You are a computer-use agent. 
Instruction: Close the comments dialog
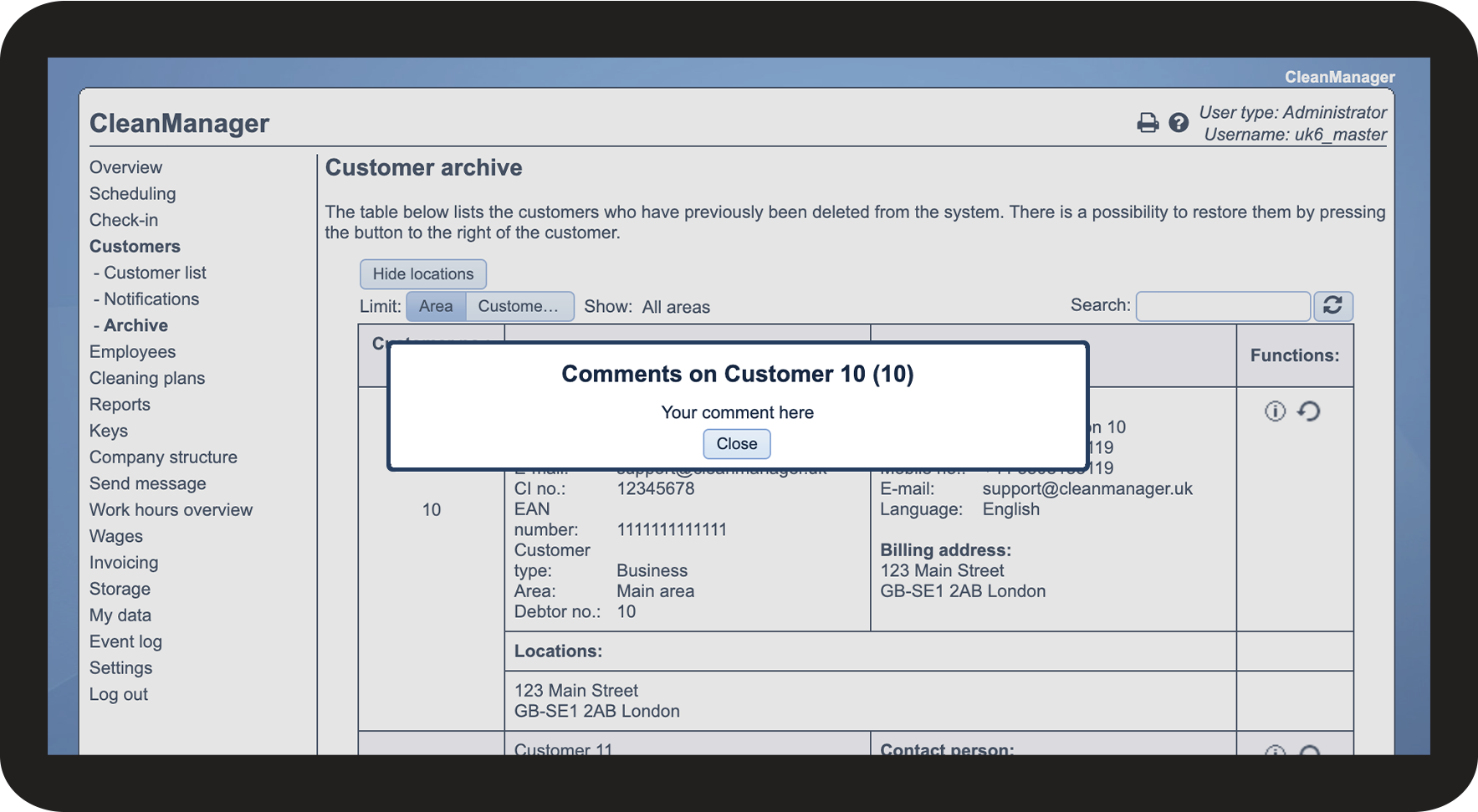click(x=736, y=444)
